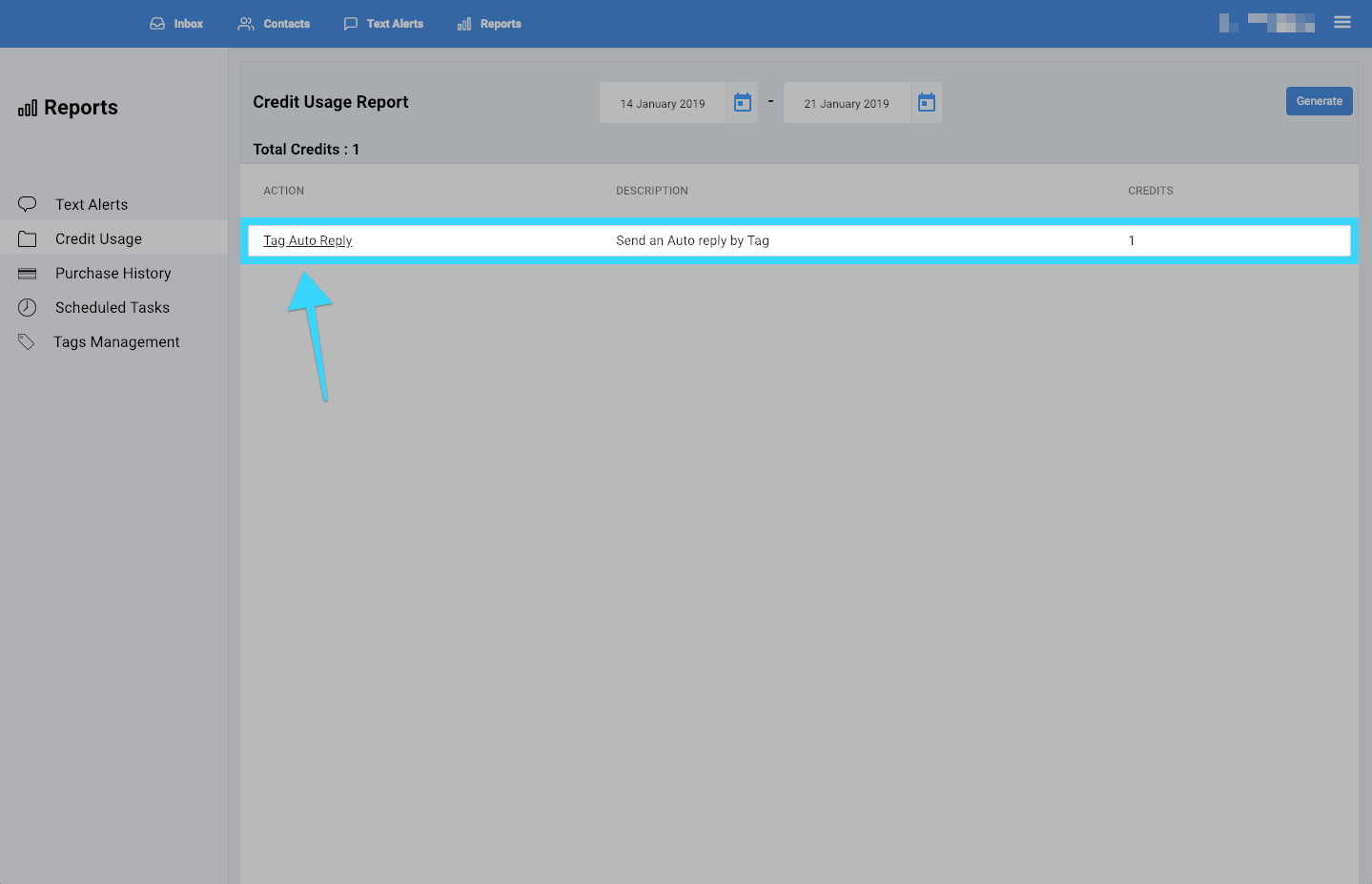Click the Purchase History card icon

tap(28, 274)
